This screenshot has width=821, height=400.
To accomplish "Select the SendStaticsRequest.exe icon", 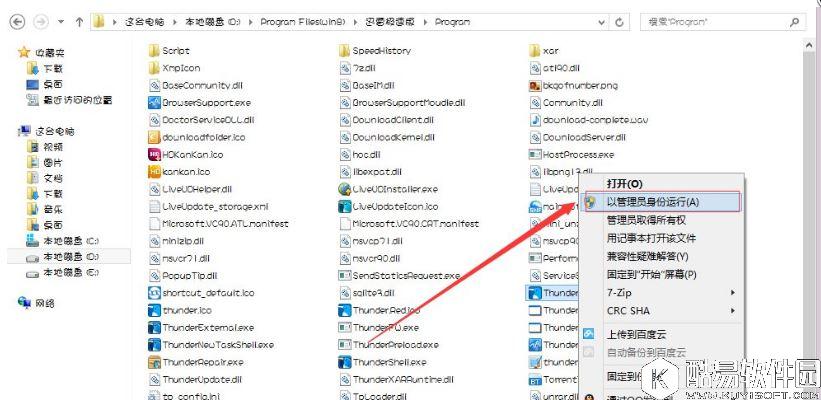I will tap(345, 275).
